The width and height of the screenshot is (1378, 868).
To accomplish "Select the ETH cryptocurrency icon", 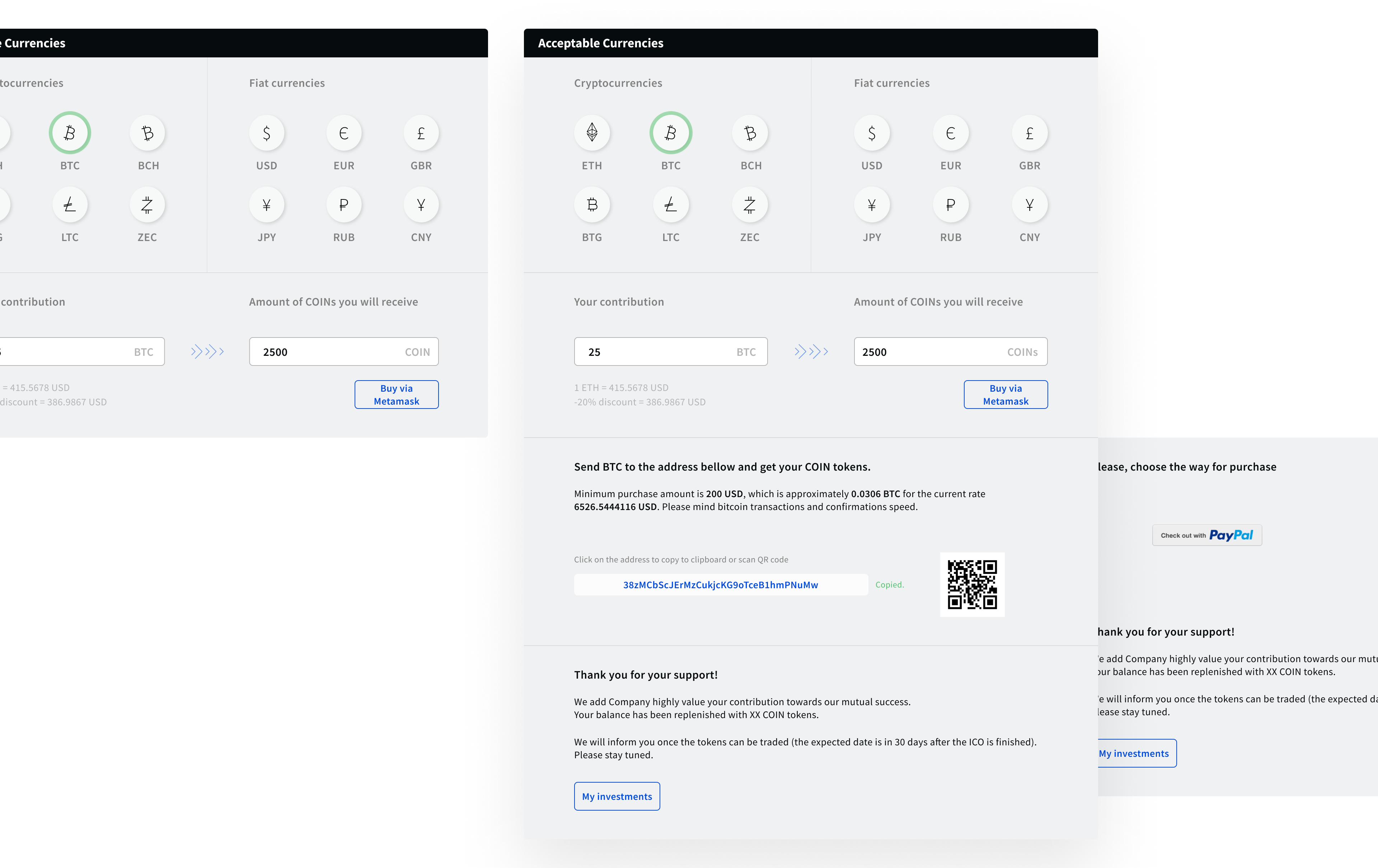I will (x=592, y=133).
